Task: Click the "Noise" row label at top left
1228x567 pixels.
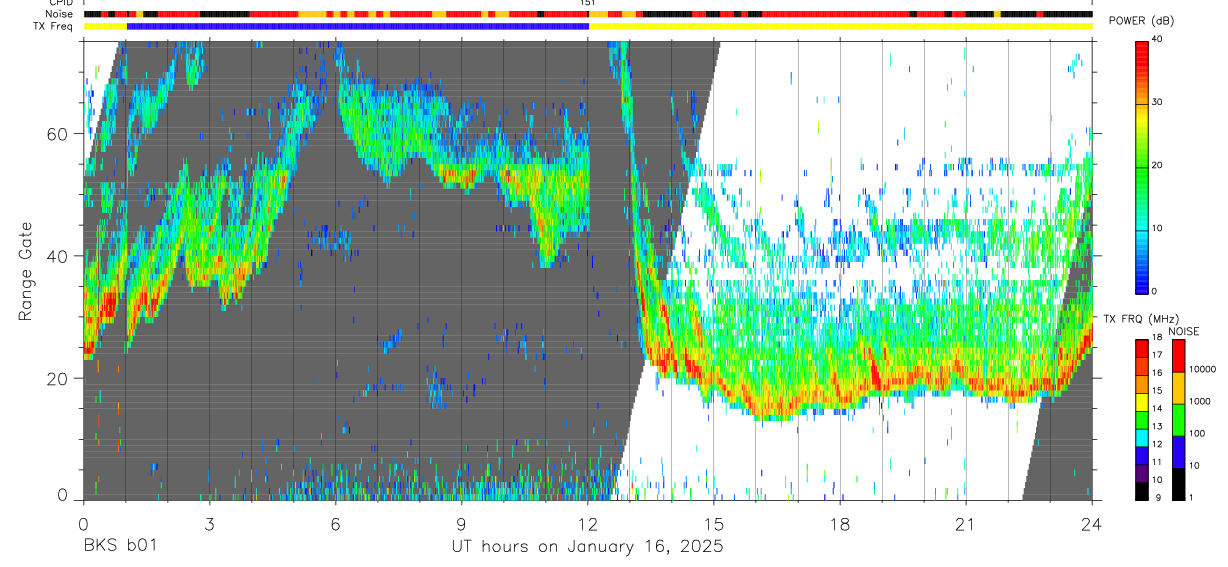Action: [59, 14]
